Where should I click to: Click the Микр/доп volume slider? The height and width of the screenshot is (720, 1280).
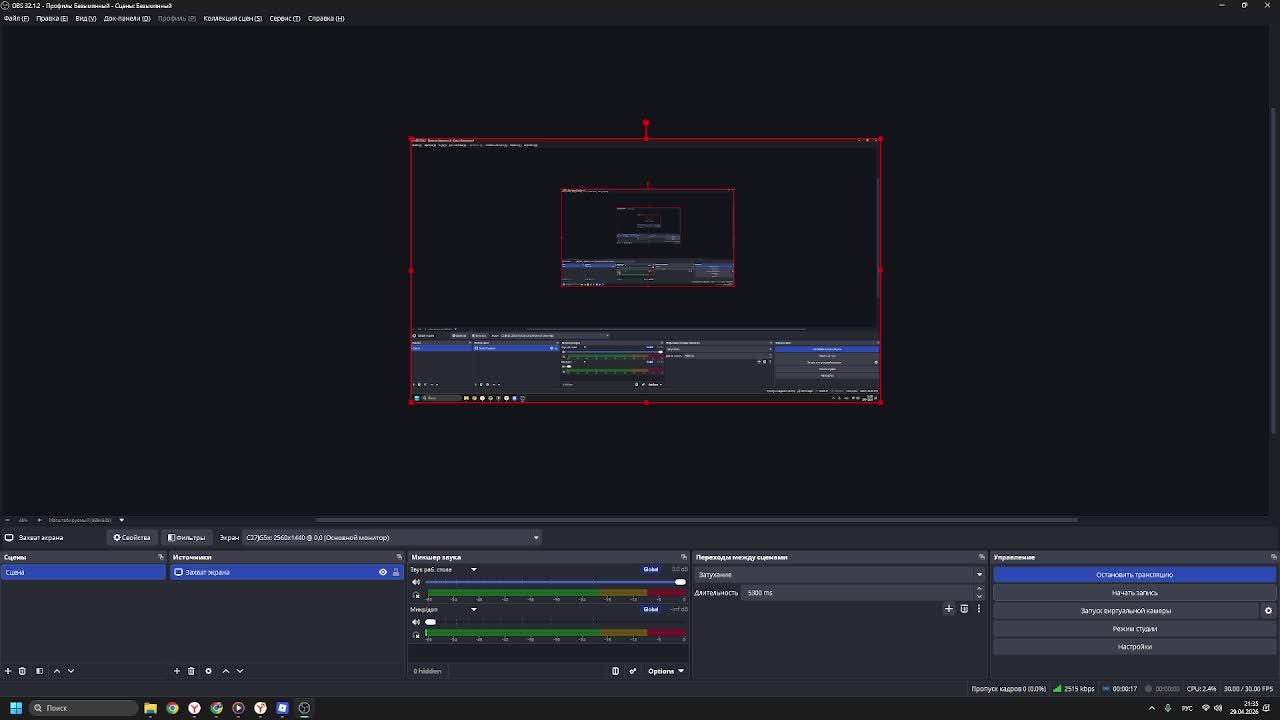(556, 622)
